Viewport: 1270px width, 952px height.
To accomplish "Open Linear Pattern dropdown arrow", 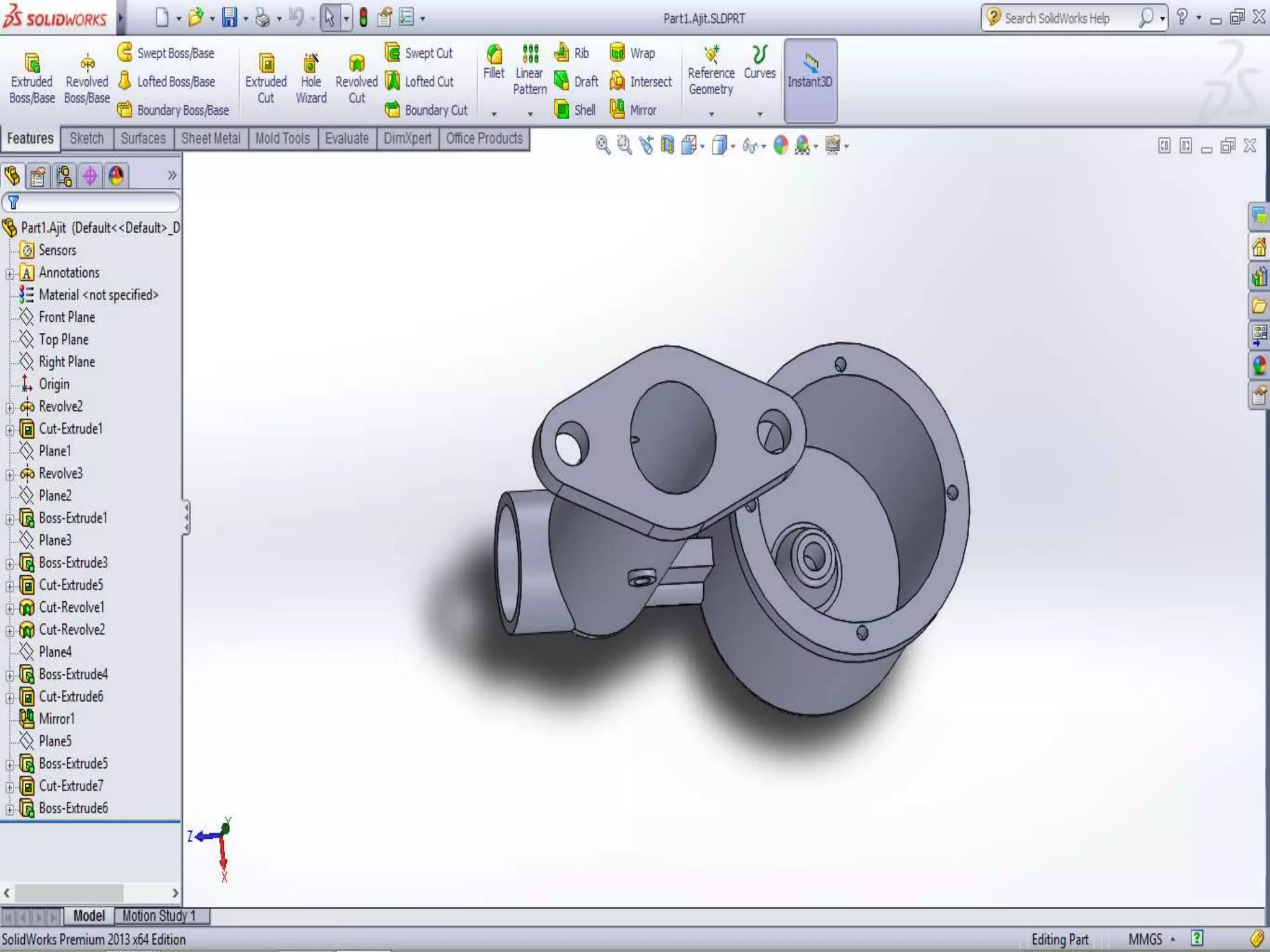I will 530,113.
